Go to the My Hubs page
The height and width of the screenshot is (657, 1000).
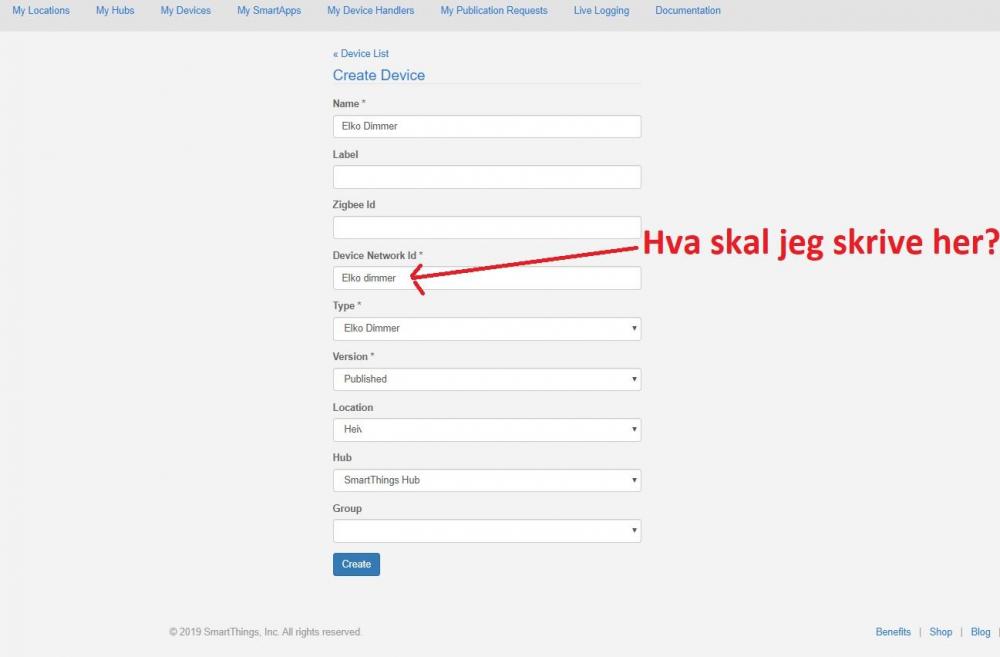(115, 11)
